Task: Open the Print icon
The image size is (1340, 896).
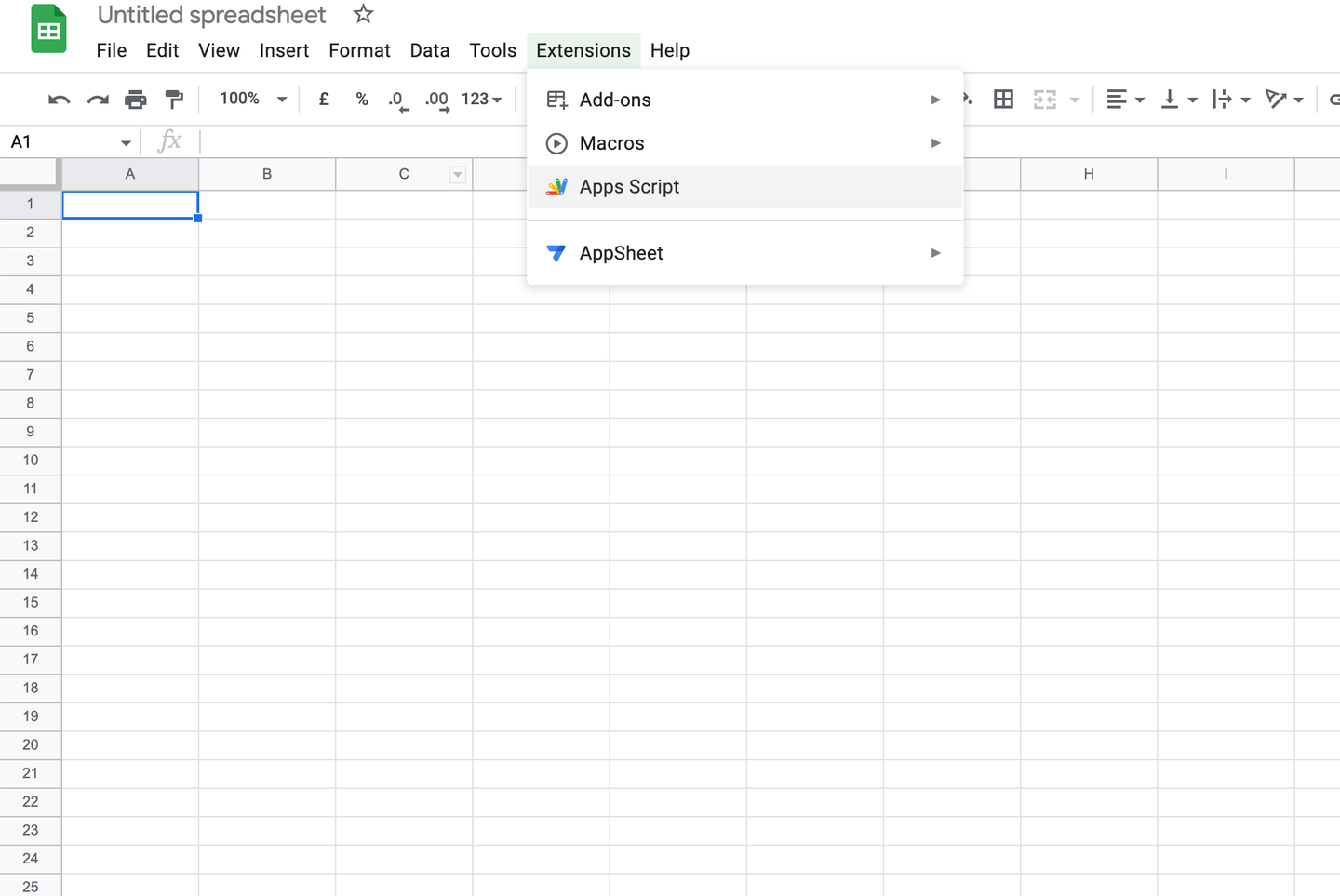Action: (136, 99)
